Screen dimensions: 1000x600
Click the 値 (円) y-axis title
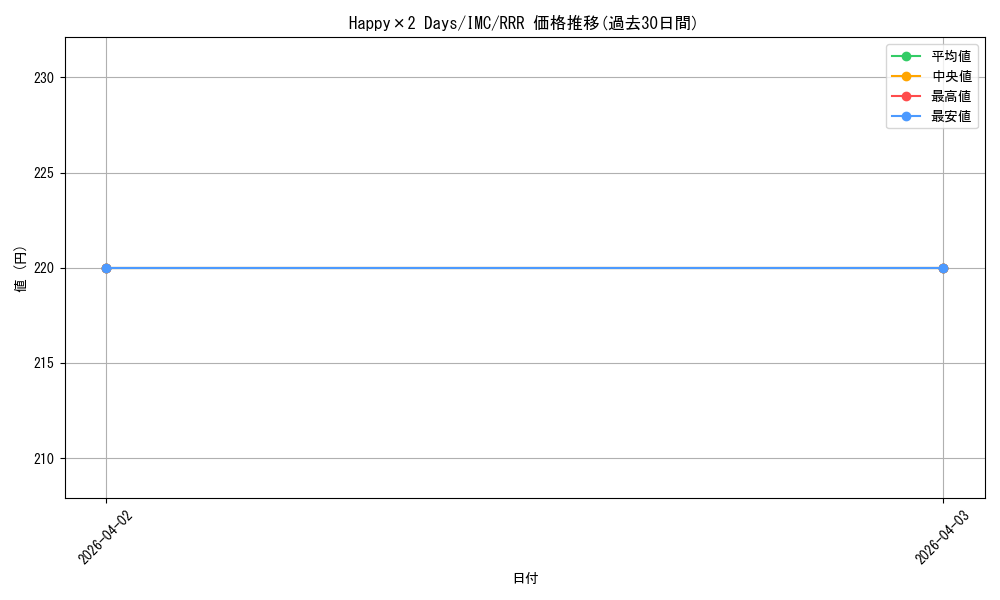click(21, 269)
